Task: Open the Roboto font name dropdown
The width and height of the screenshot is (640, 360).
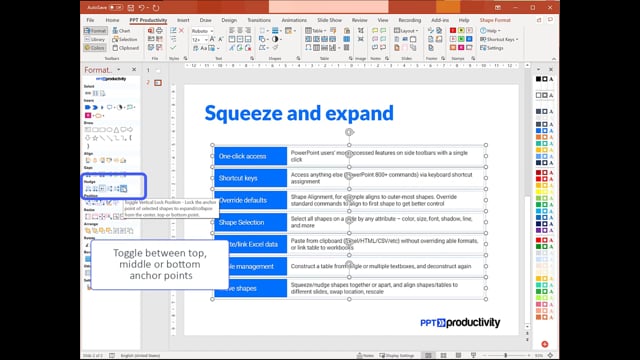Action: click(x=202, y=31)
